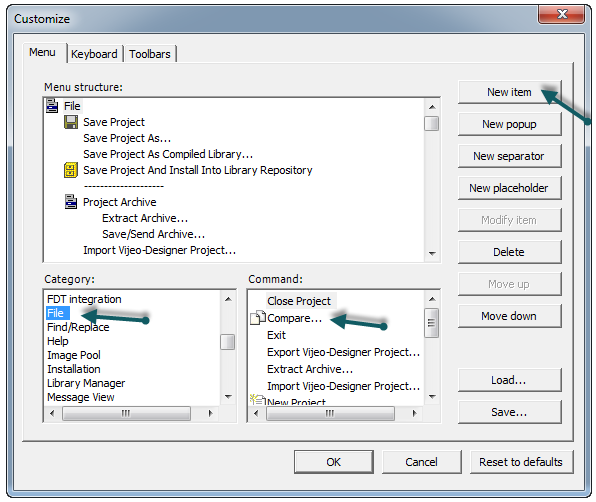
Task: Open the Toolbars tab
Action: pyautogui.click(x=150, y=54)
